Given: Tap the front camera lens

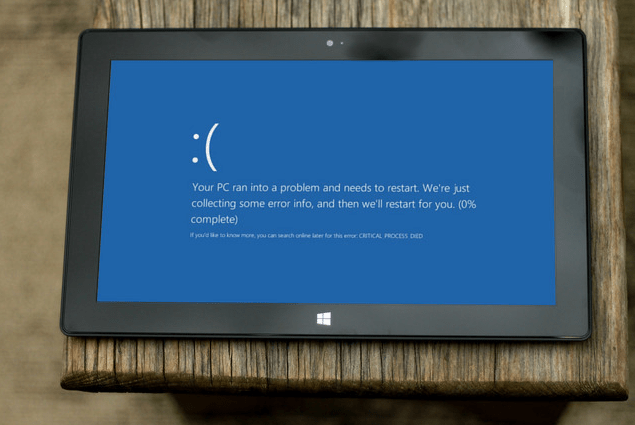Looking at the screenshot, I should point(328,43).
